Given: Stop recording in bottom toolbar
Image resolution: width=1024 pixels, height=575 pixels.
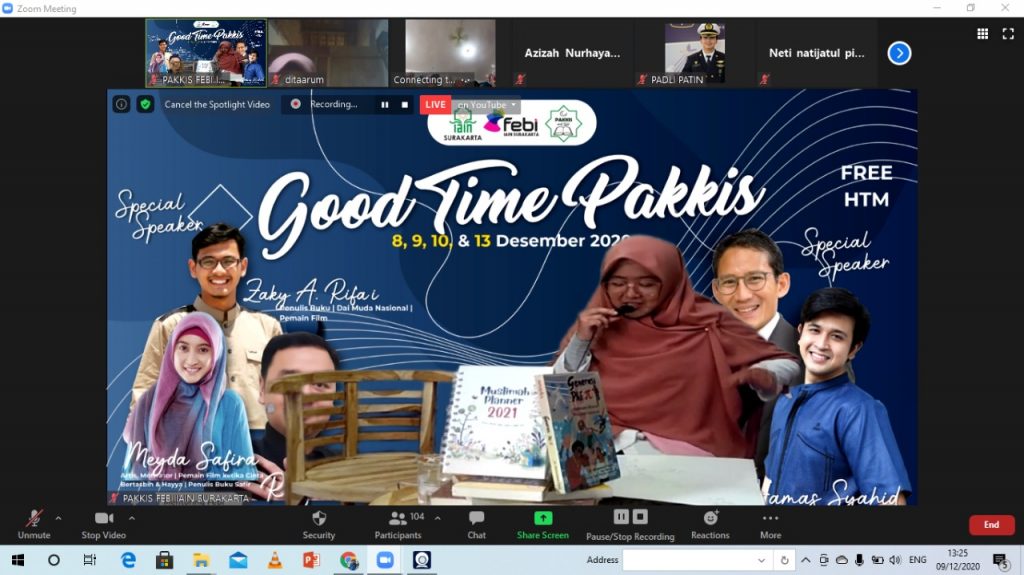Looking at the screenshot, I should 640,517.
